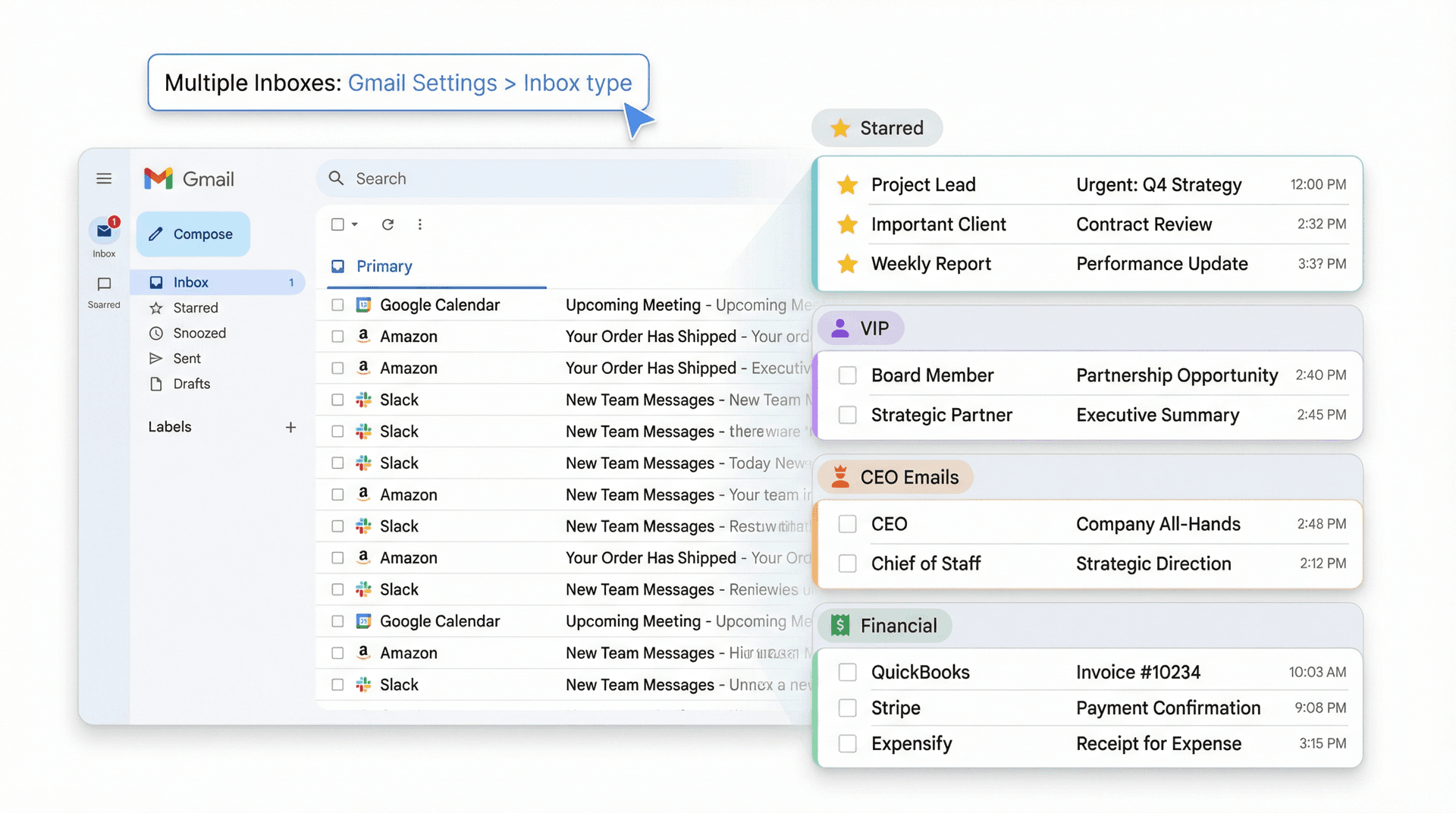Select the QuickBooks Invoice #10234 email checkbox

[847, 671]
